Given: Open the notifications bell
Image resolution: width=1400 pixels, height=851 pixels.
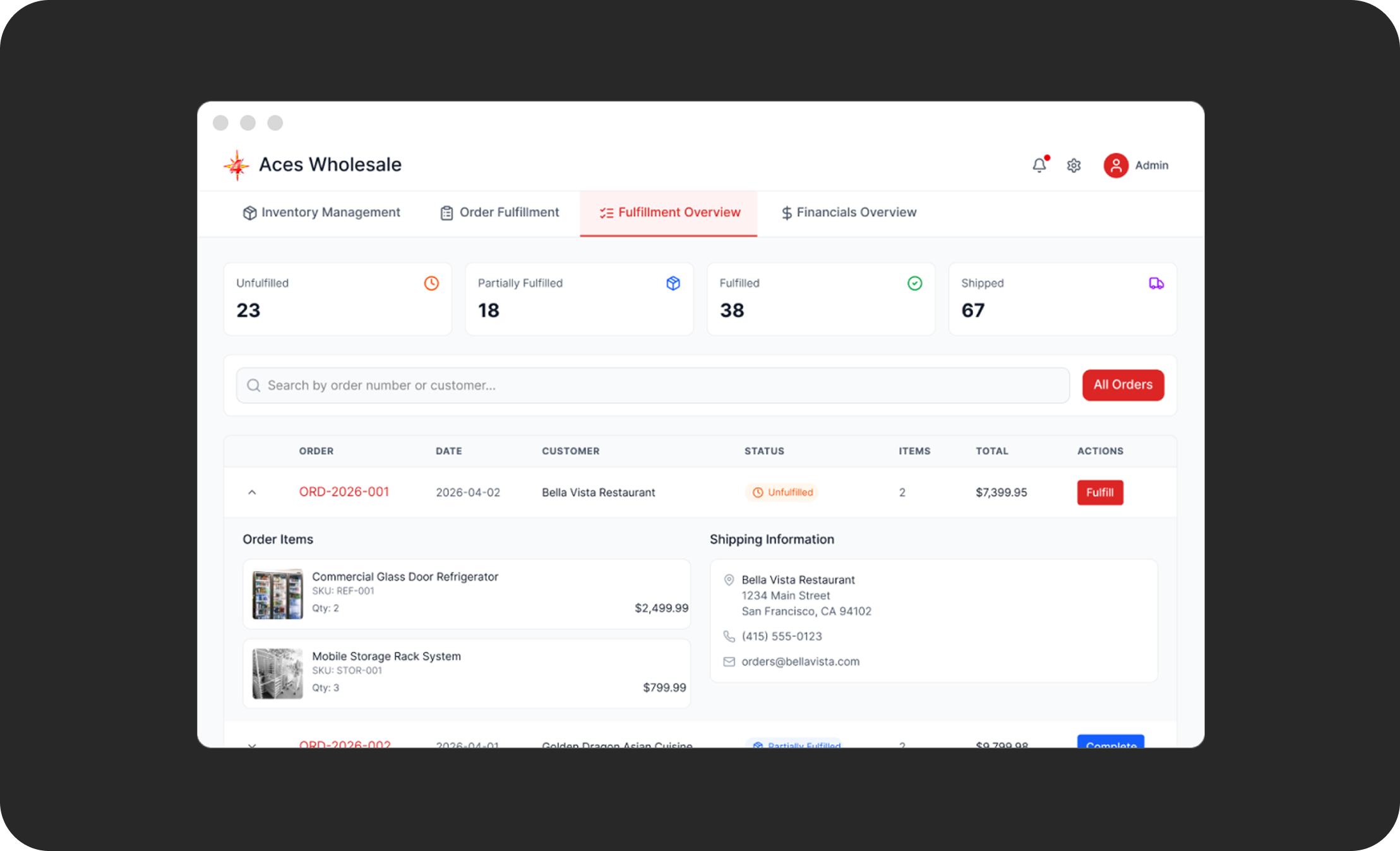Looking at the screenshot, I should (1039, 165).
